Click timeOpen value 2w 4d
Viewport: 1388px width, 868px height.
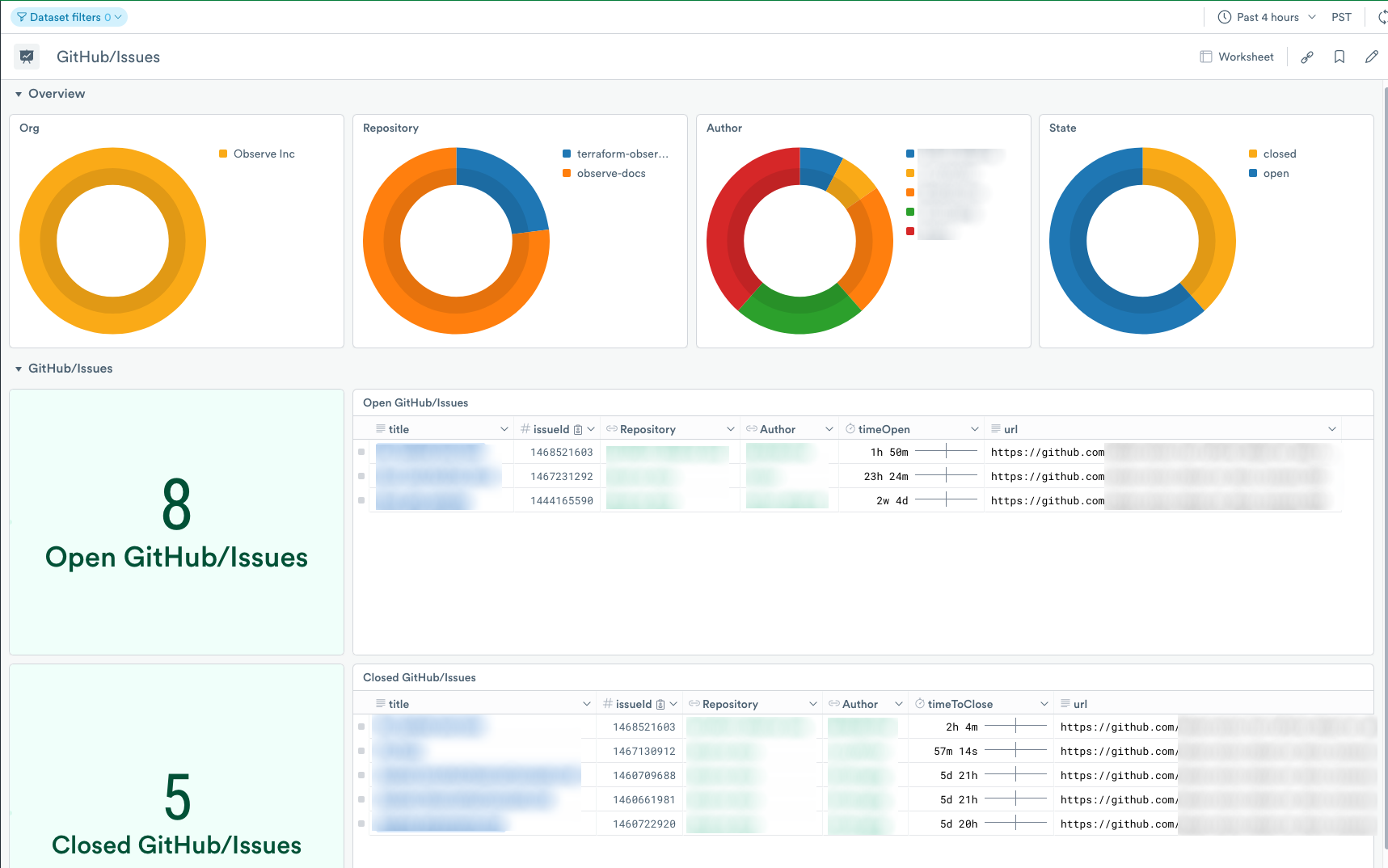892,501
